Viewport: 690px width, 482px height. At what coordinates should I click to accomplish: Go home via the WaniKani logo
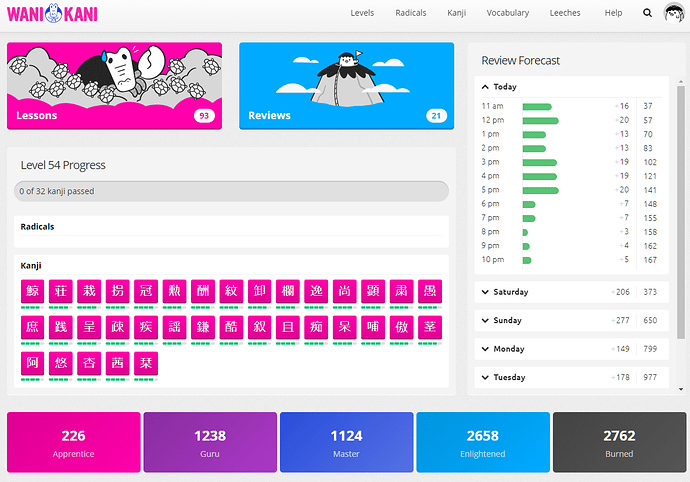pyautogui.click(x=52, y=13)
